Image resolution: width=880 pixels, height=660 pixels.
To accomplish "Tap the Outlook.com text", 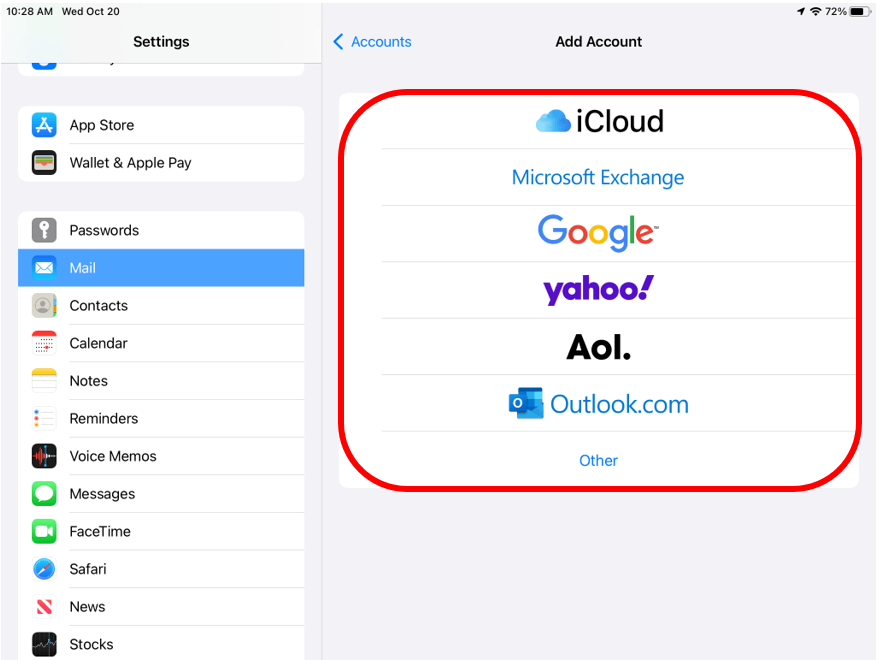I will pos(619,404).
